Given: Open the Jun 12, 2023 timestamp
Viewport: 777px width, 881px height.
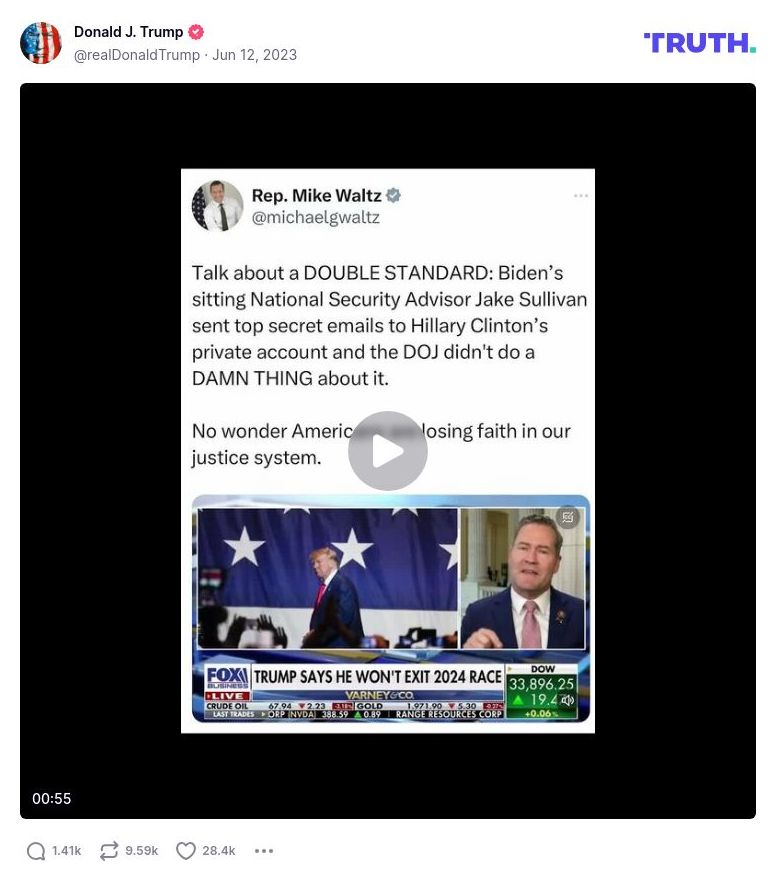Looking at the screenshot, I should point(255,55).
